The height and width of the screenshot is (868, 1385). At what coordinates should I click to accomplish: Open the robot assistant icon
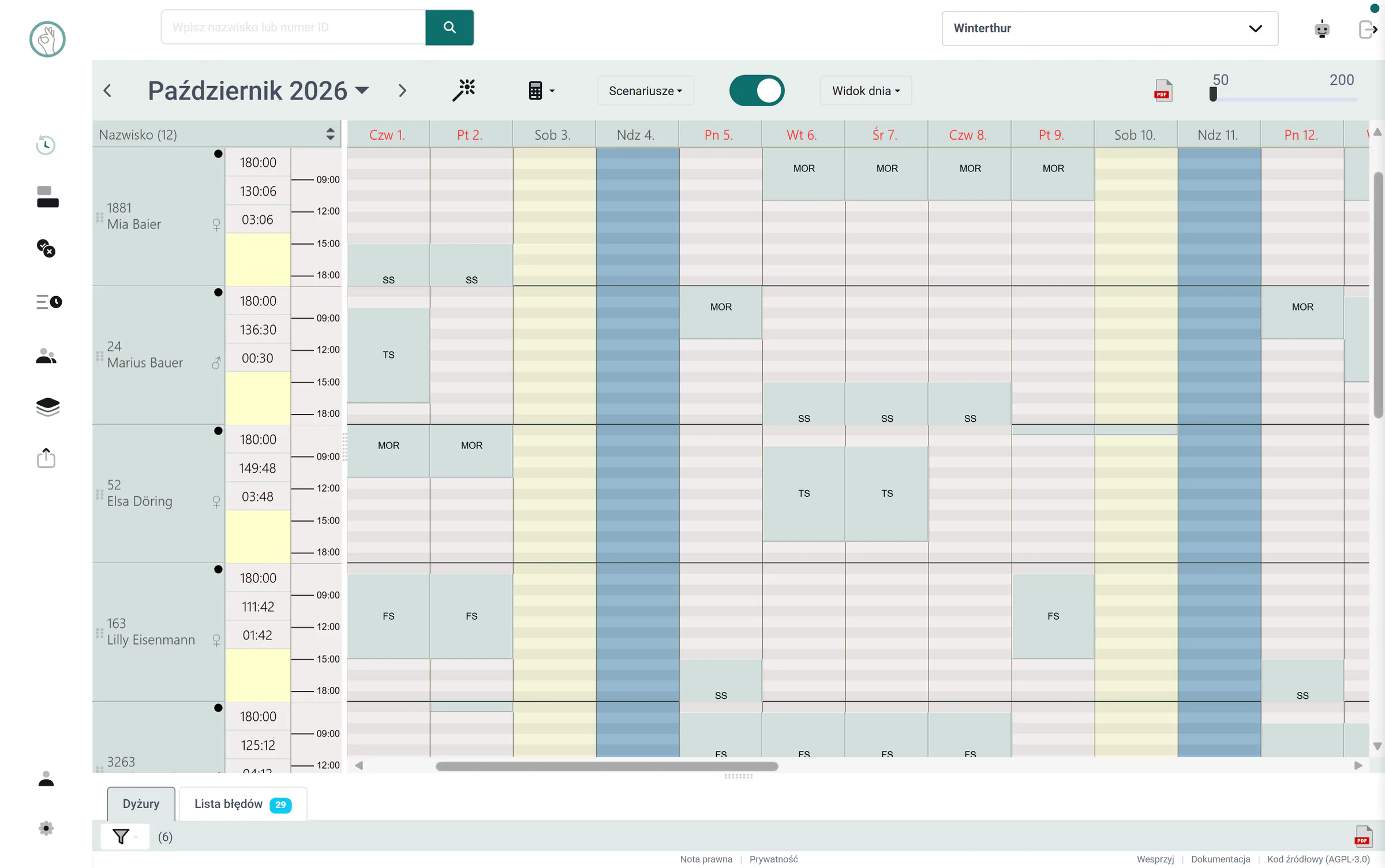(1322, 29)
